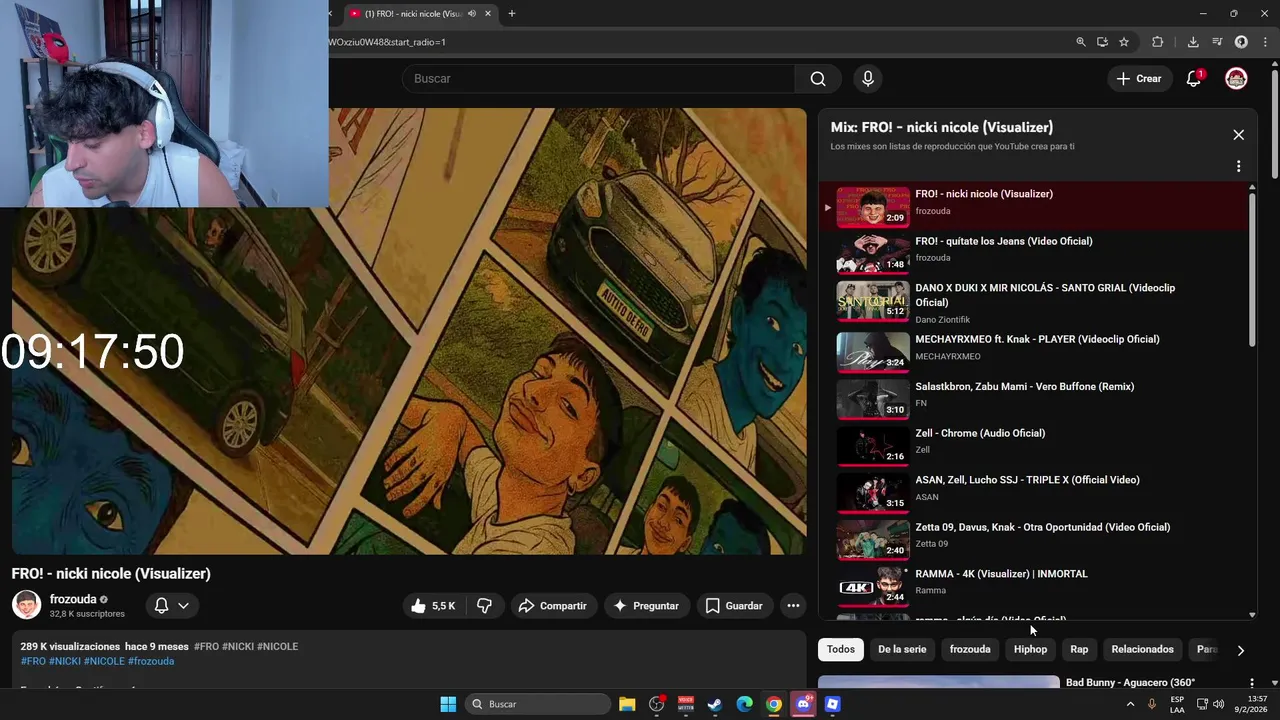
Task: Click the Compartir button
Action: click(553, 606)
